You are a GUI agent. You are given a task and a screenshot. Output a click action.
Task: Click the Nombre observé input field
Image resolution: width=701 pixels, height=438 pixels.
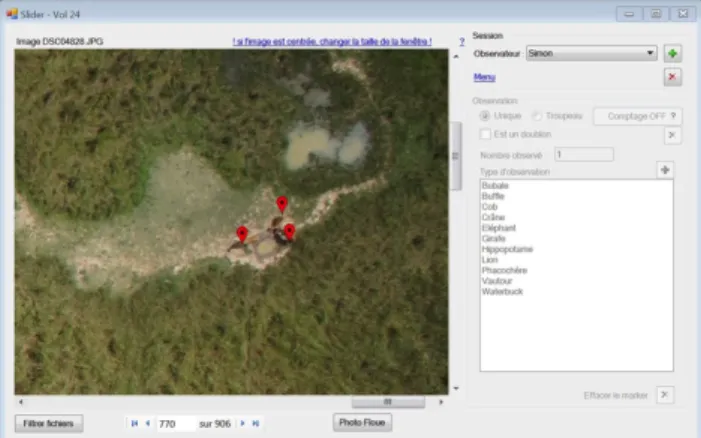584,155
